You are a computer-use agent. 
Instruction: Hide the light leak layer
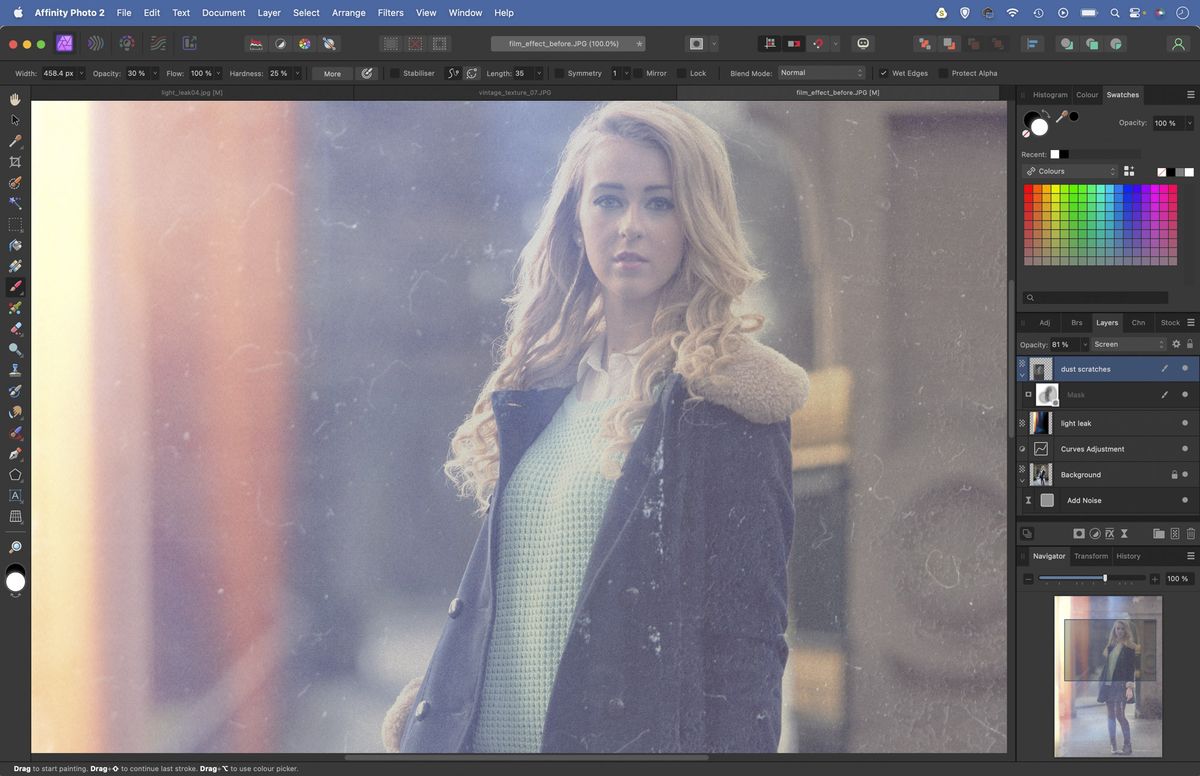(x=1185, y=423)
